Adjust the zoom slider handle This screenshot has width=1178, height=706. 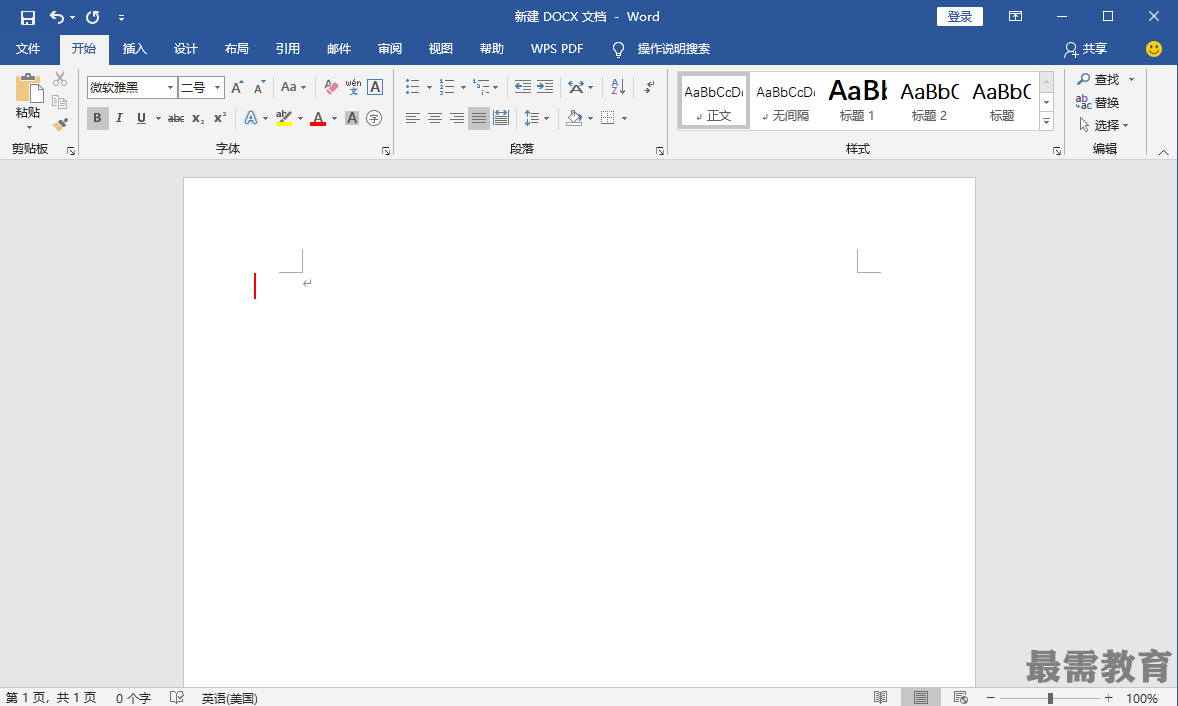(x=1050, y=698)
